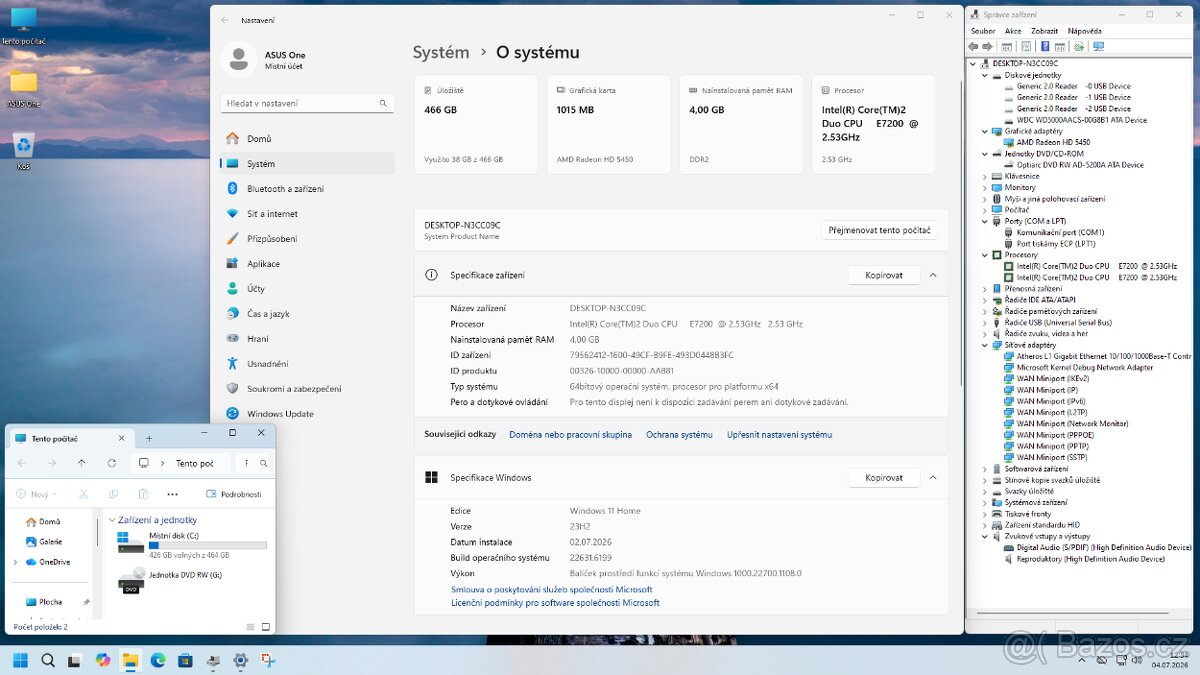This screenshot has height=675, width=1200.
Task: Open Bluetooth a zařízení in Settings sidebar
Action: tap(307, 188)
